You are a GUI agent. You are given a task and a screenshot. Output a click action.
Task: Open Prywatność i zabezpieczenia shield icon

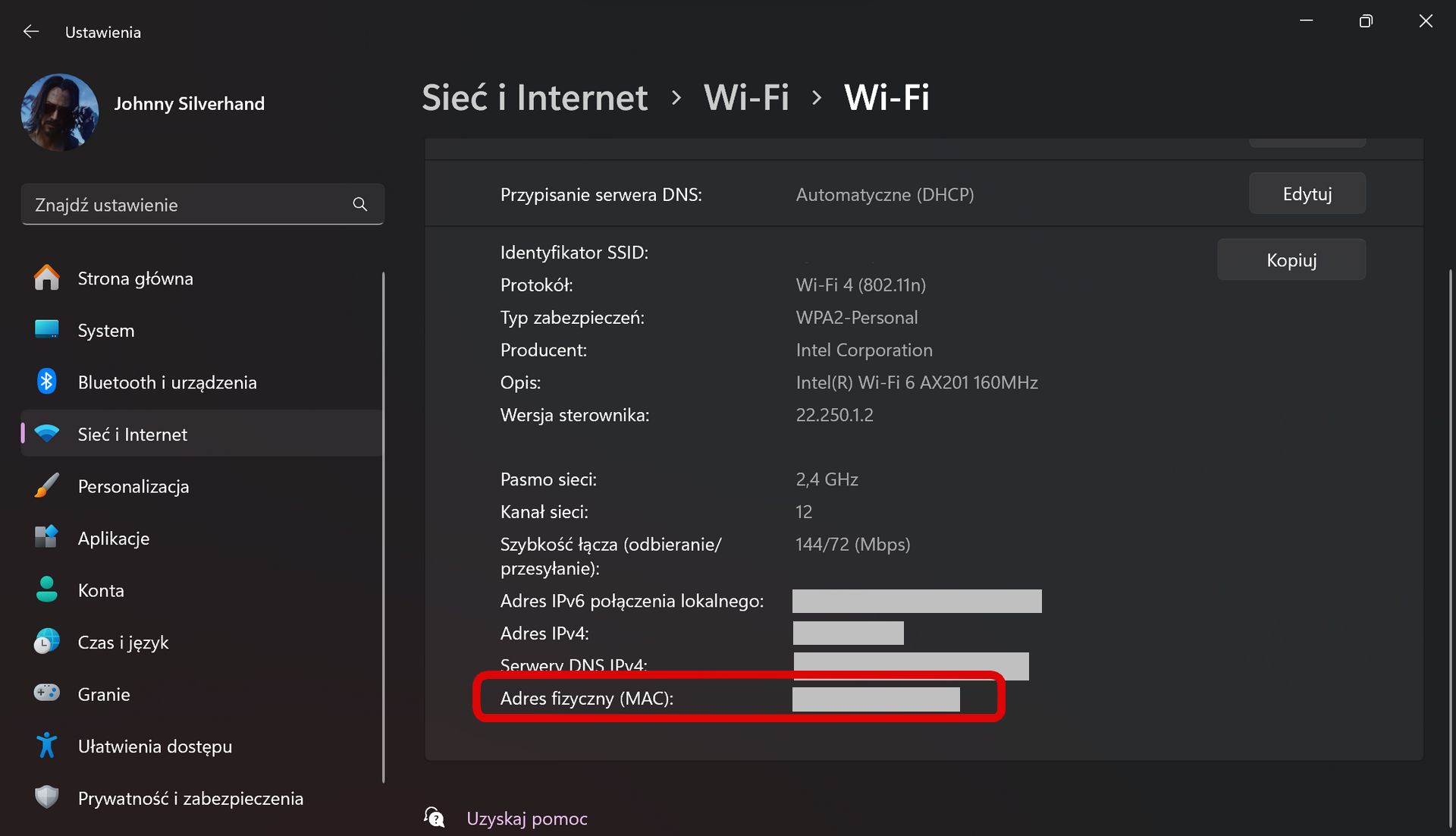(46, 797)
